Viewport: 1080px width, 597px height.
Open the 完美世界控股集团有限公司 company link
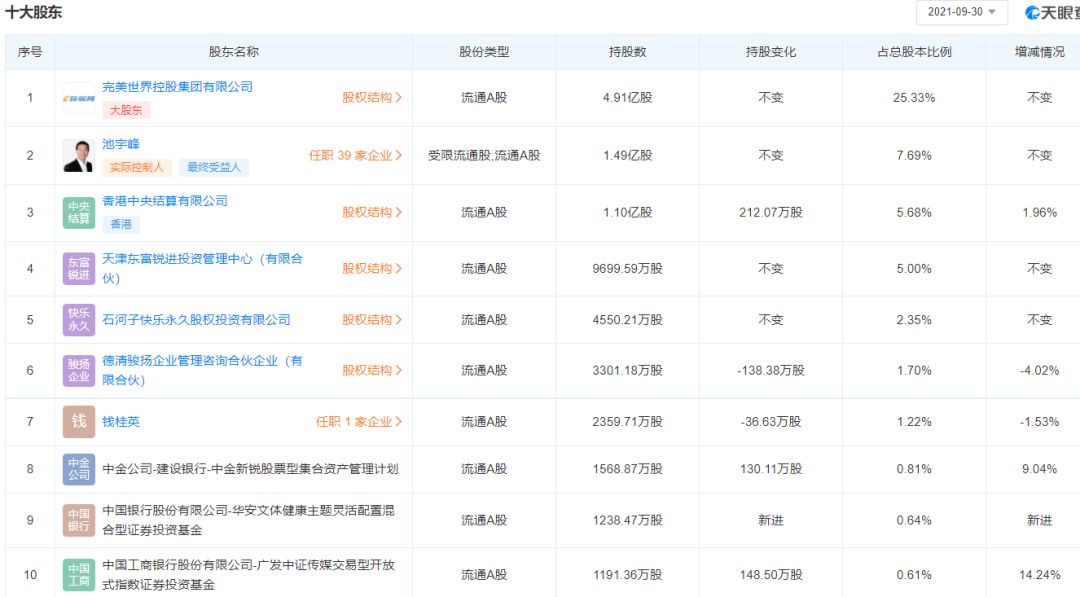tap(178, 87)
